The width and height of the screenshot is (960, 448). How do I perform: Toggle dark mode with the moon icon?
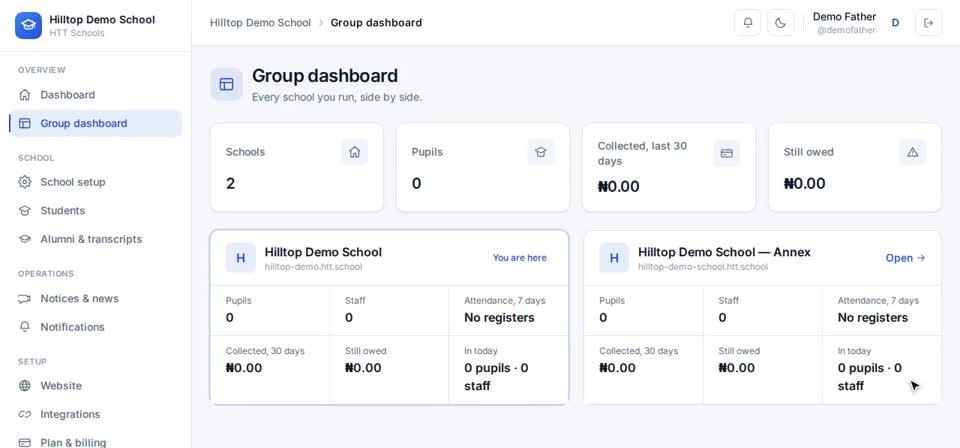[780, 23]
